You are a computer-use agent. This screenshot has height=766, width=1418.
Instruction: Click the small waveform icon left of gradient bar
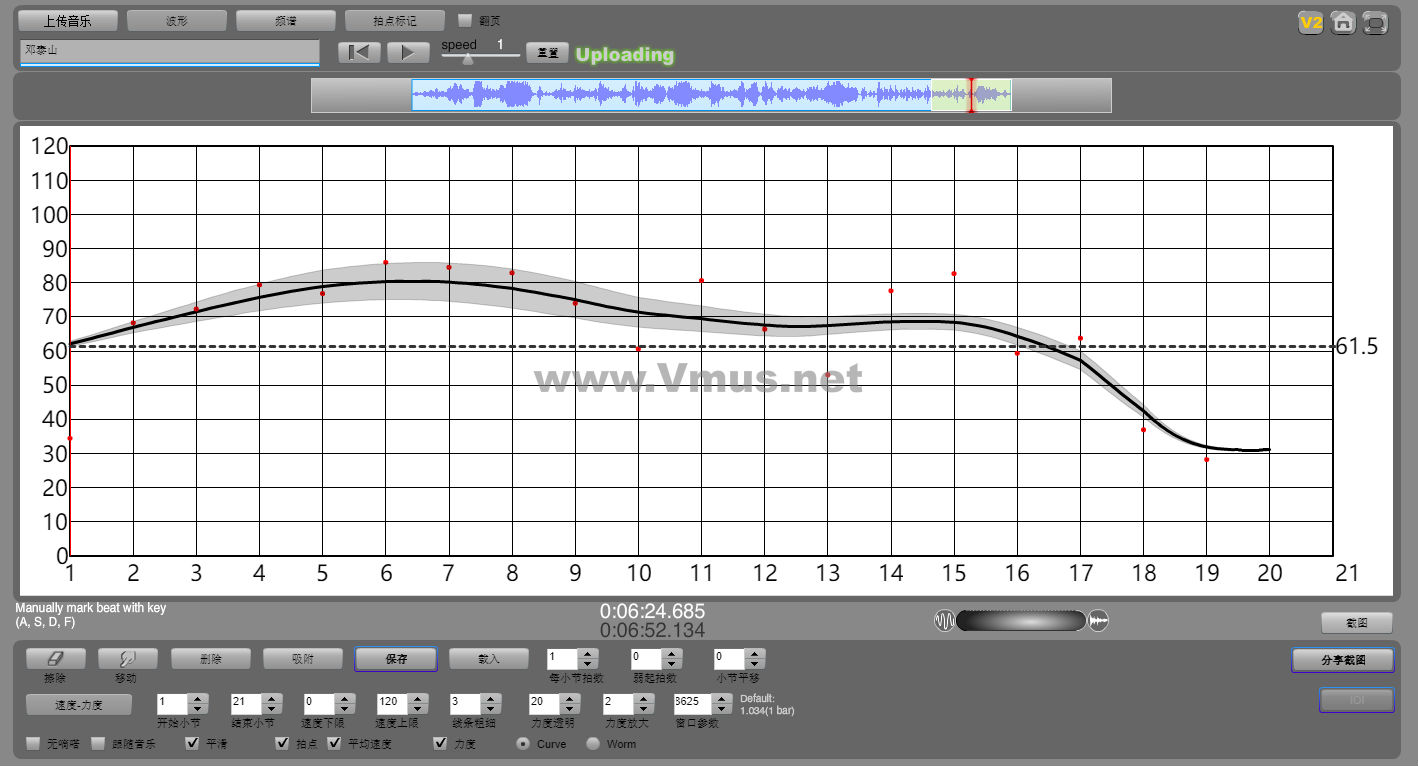tap(944, 621)
